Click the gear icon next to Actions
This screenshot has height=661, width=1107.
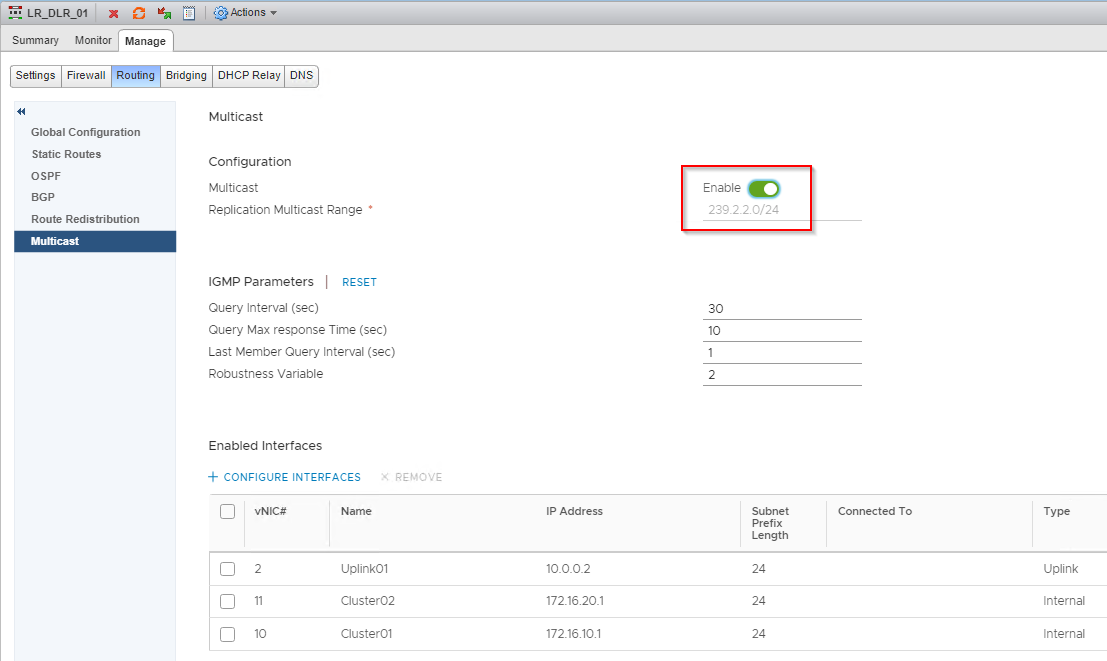pos(221,13)
